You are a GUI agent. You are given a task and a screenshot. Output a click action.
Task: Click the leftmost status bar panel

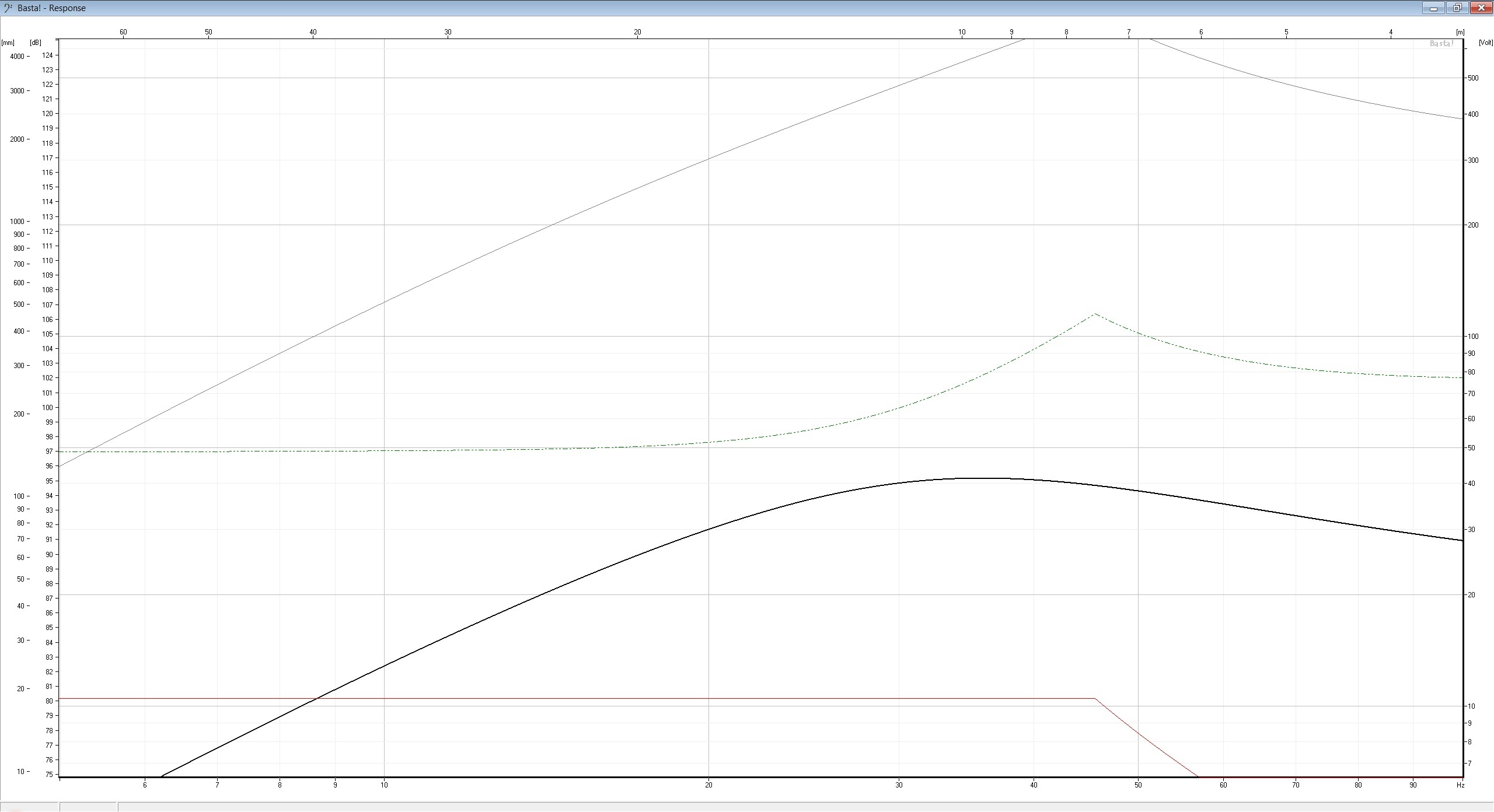(29, 807)
